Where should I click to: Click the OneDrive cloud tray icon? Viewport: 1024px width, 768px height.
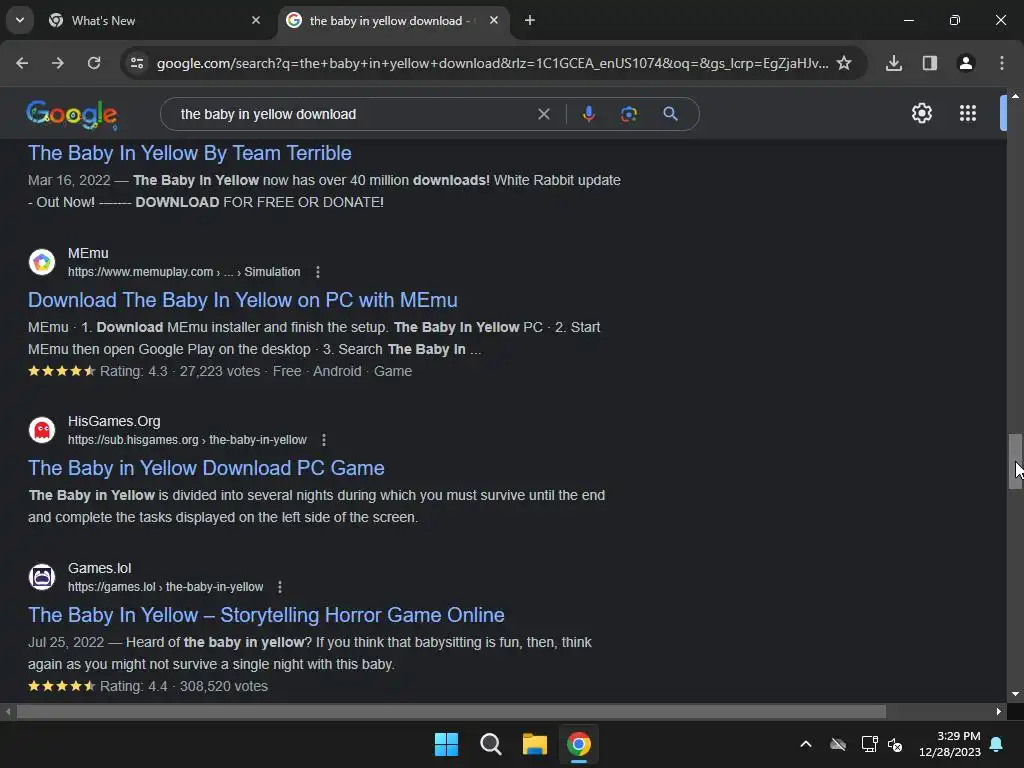[x=838, y=744]
